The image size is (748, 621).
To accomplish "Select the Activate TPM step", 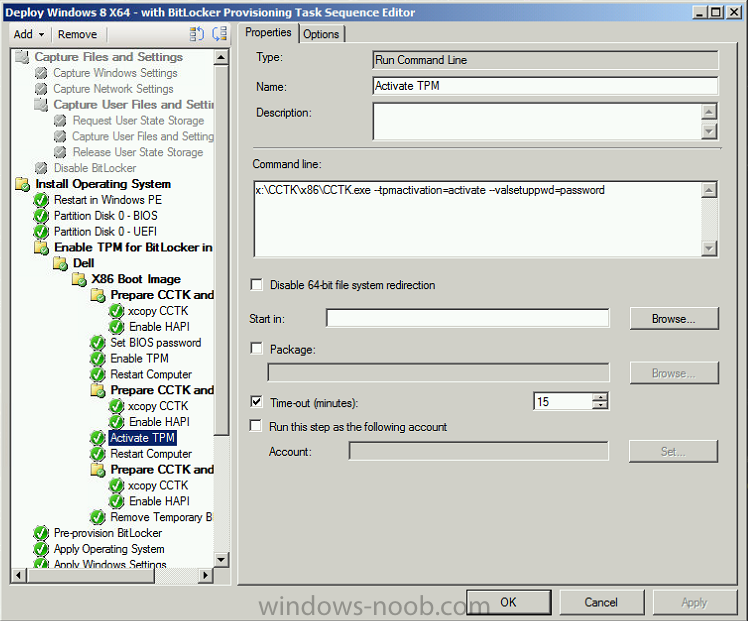I will (142, 438).
